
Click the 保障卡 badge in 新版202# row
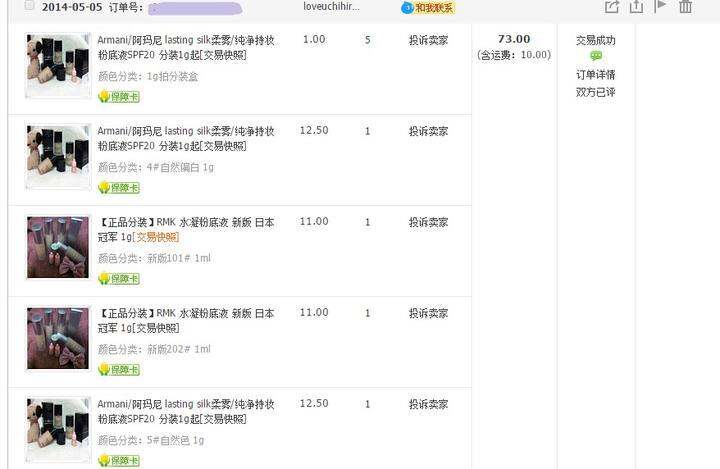pos(119,370)
